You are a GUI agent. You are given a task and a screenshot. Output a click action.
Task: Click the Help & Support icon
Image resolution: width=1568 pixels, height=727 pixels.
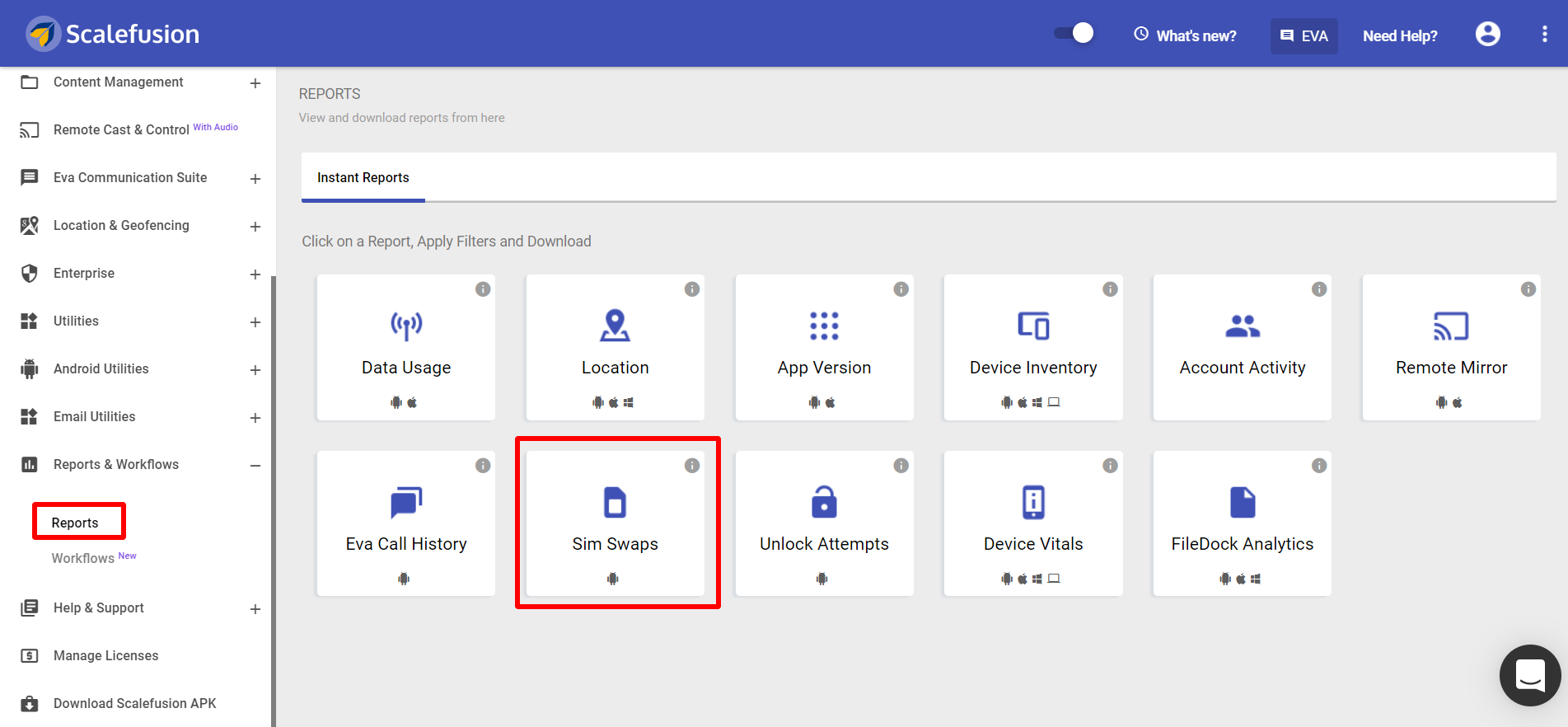click(30, 607)
